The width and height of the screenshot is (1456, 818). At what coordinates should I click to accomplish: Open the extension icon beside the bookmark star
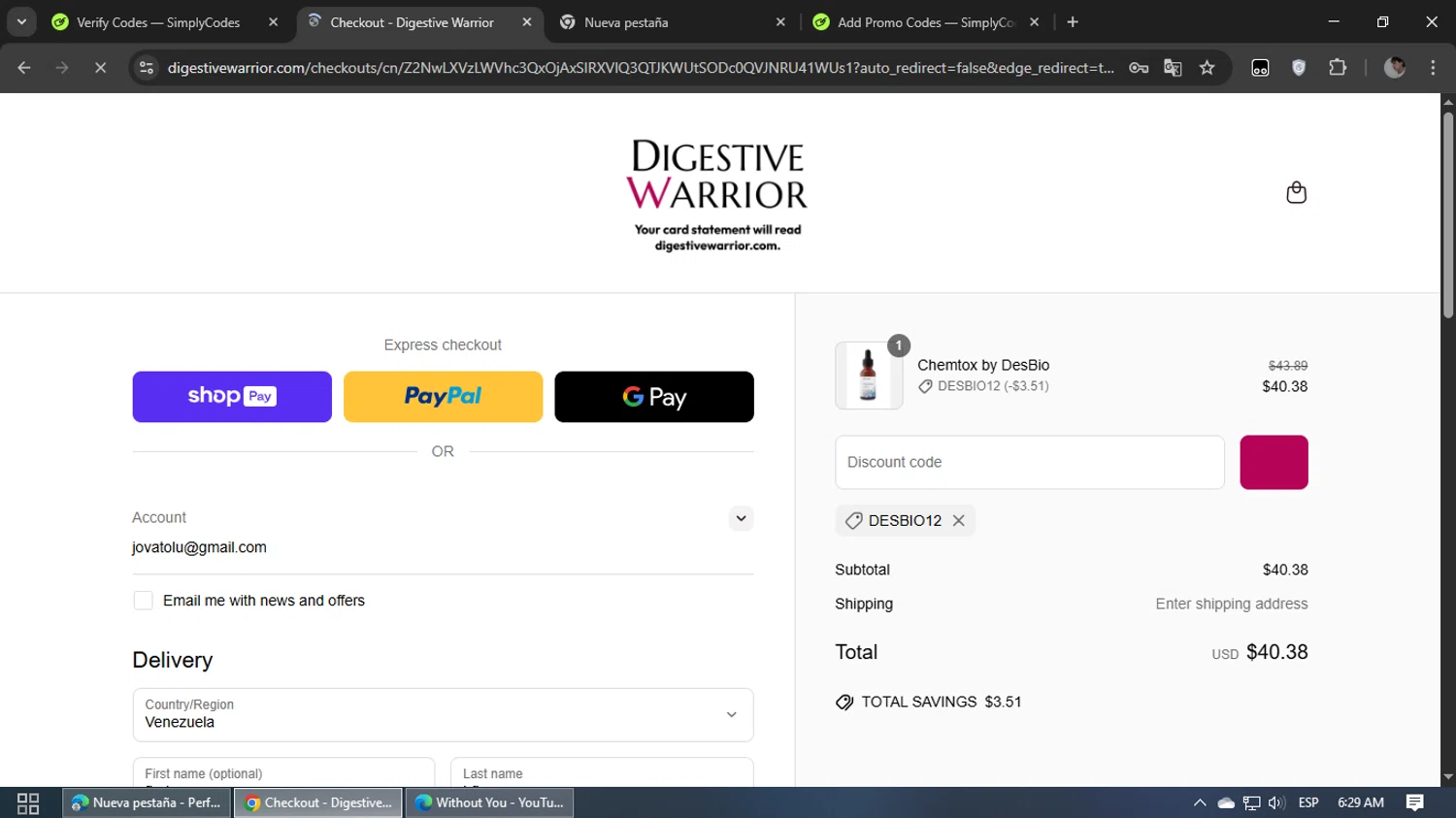[1260, 68]
